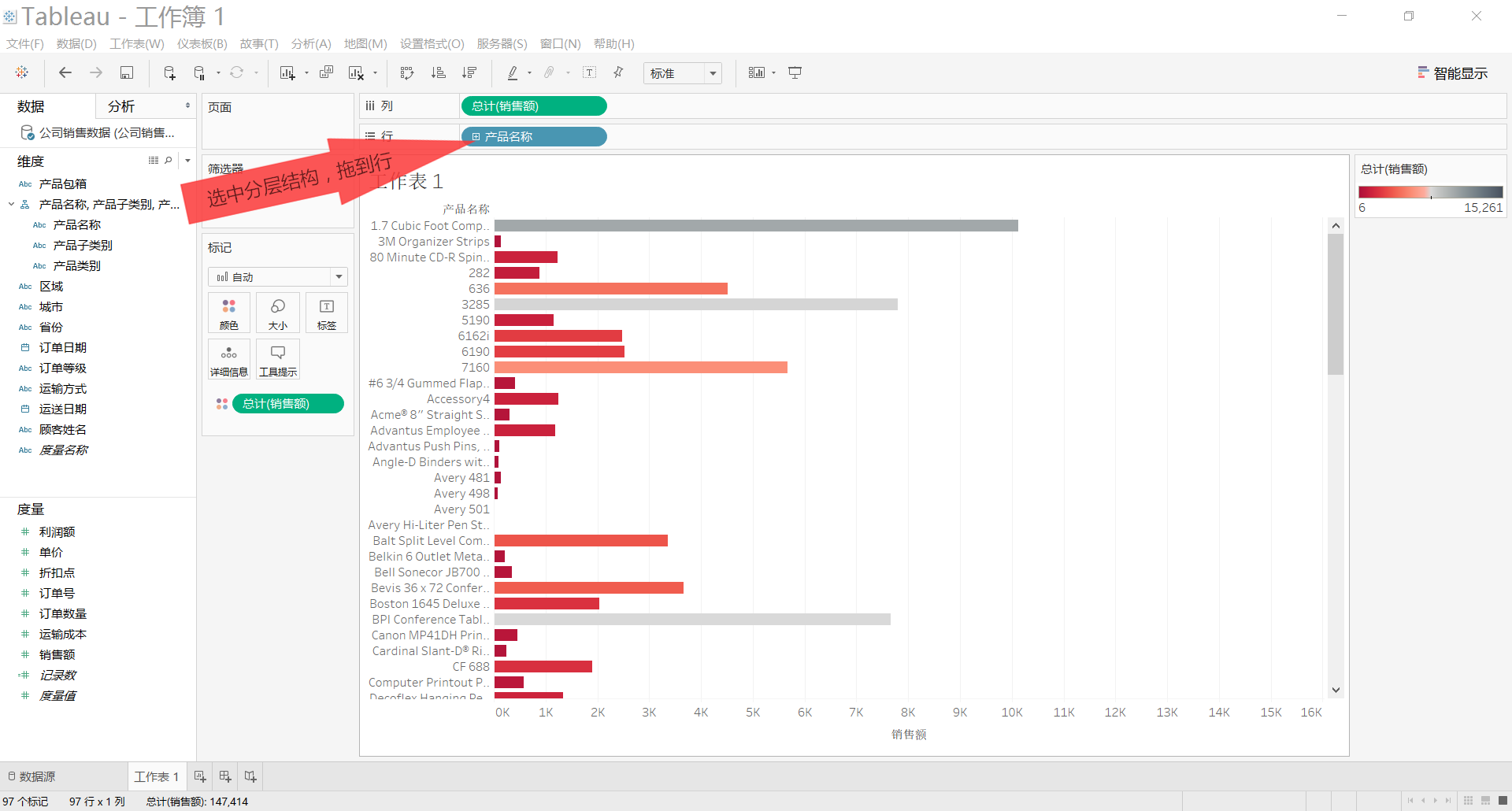Image resolution: width=1512 pixels, height=811 pixels.
Task: Show mark labels T icon
Action: tap(589, 72)
